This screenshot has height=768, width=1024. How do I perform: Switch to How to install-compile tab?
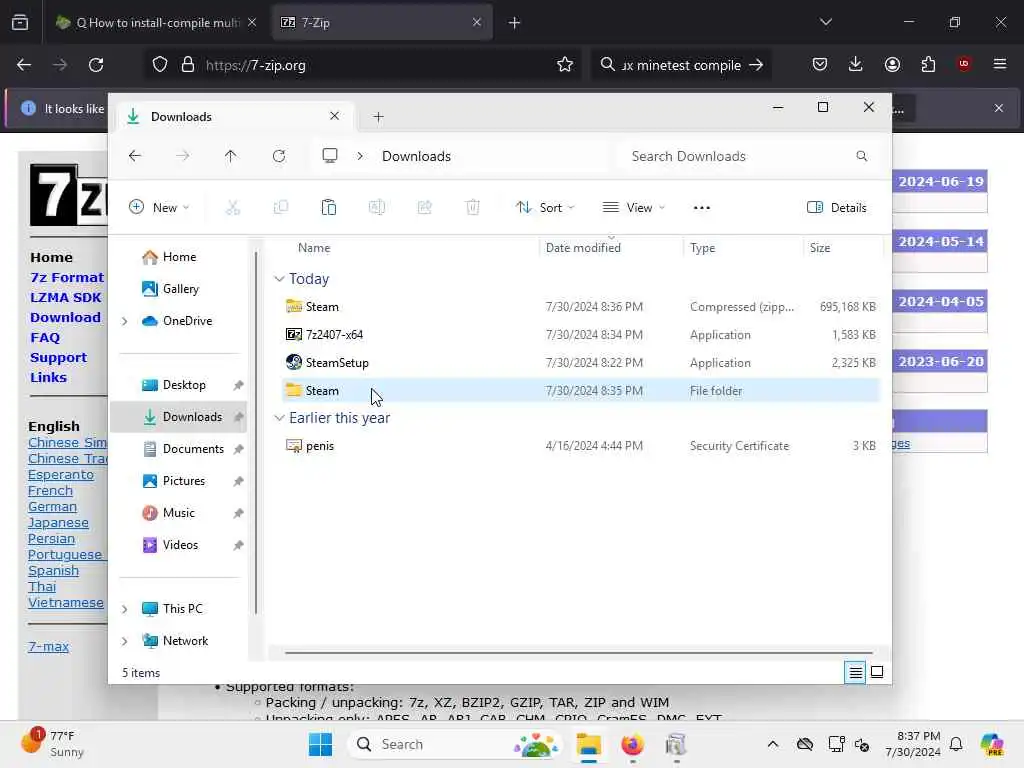tap(158, 22)
